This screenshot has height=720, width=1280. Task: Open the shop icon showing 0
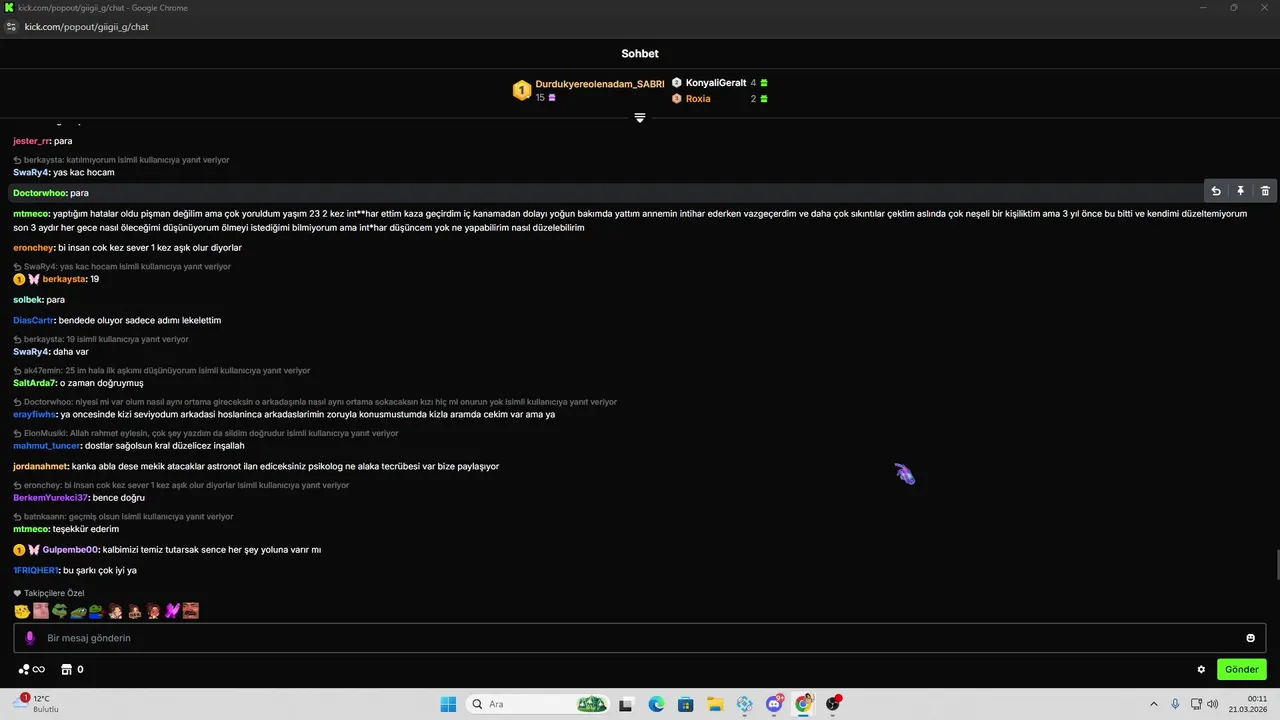pos(73,669)
